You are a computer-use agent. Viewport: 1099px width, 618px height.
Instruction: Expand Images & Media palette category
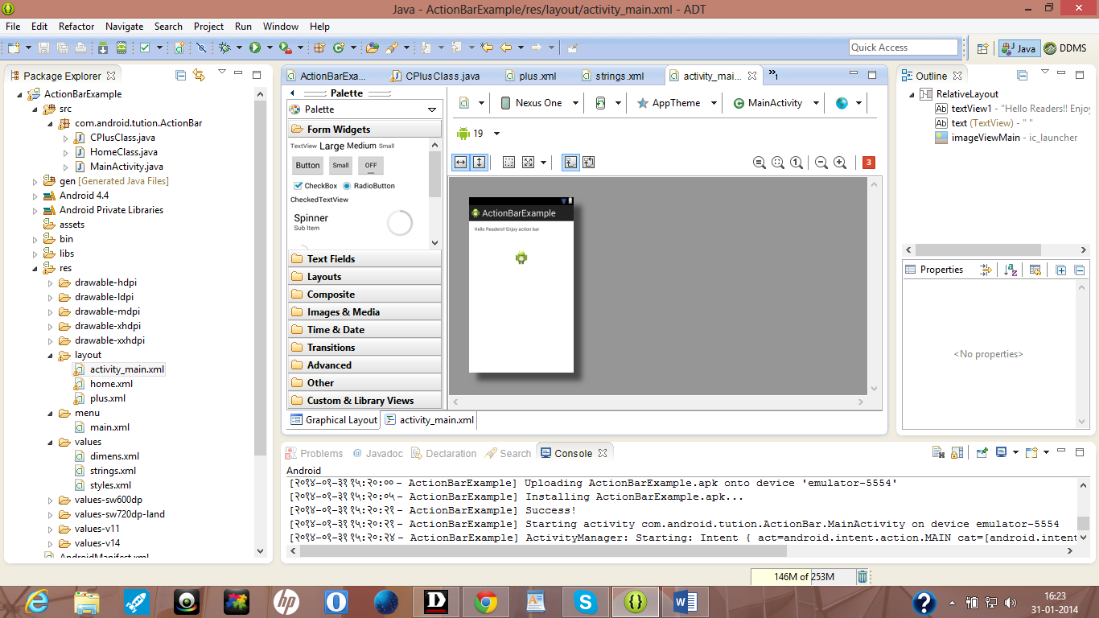364,312
